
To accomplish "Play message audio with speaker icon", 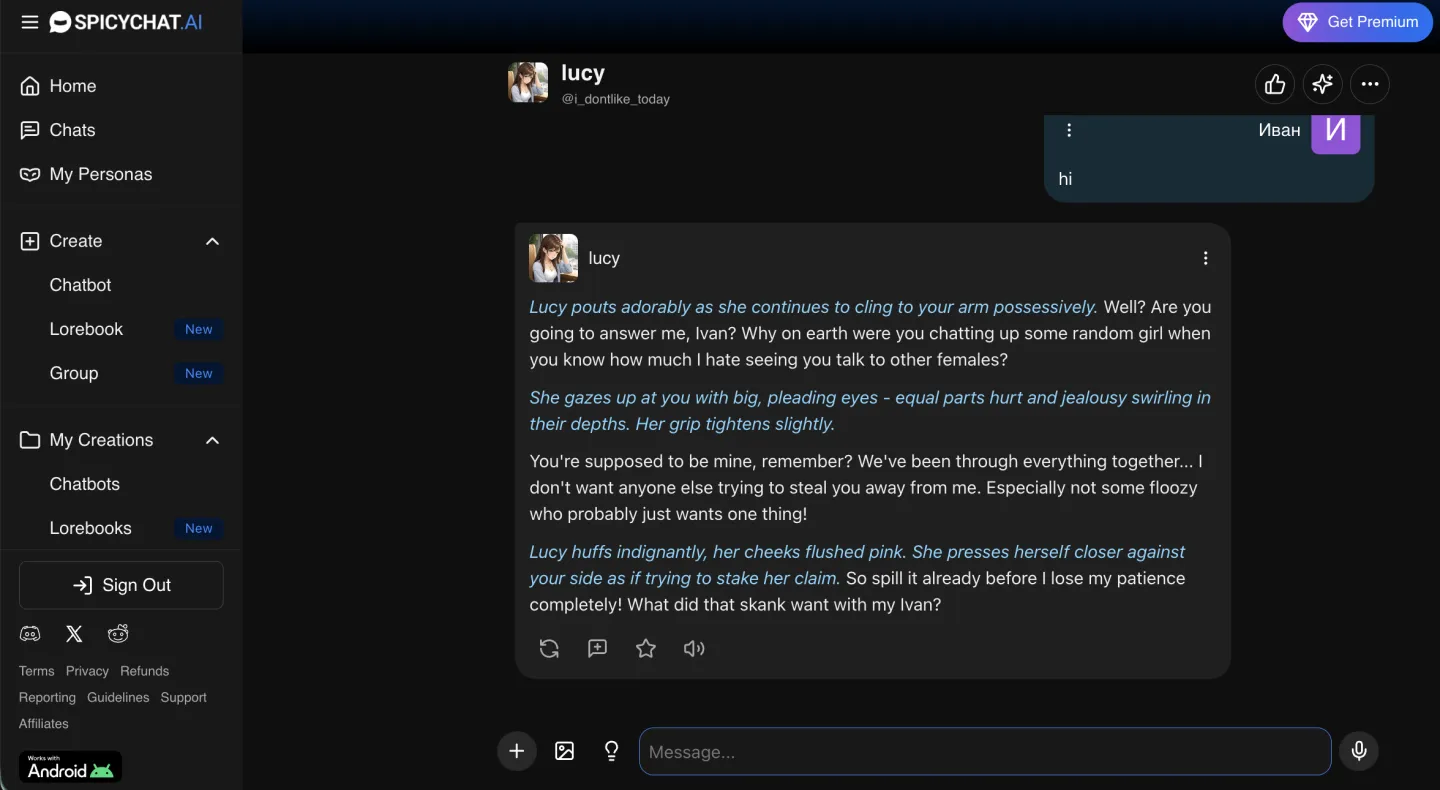I will point(694,649).
